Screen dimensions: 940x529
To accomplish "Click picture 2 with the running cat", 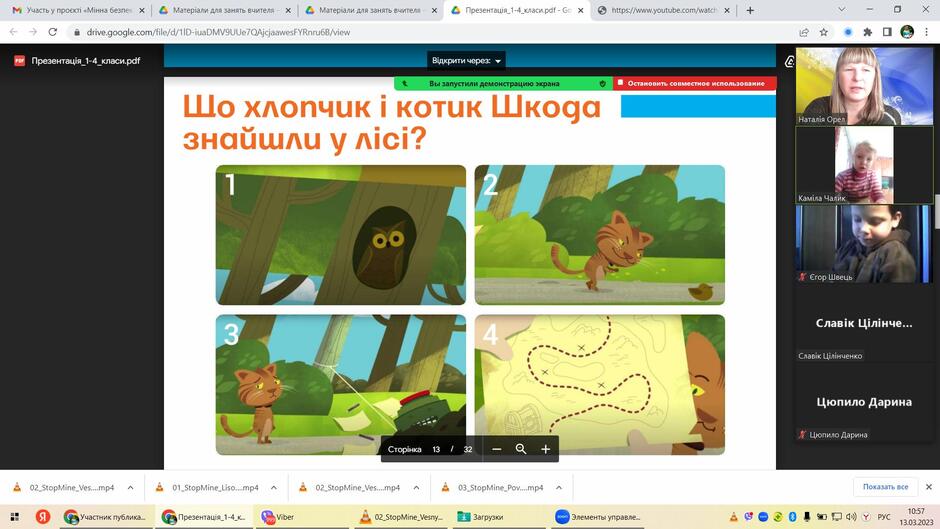I will [x=599, y=235].
